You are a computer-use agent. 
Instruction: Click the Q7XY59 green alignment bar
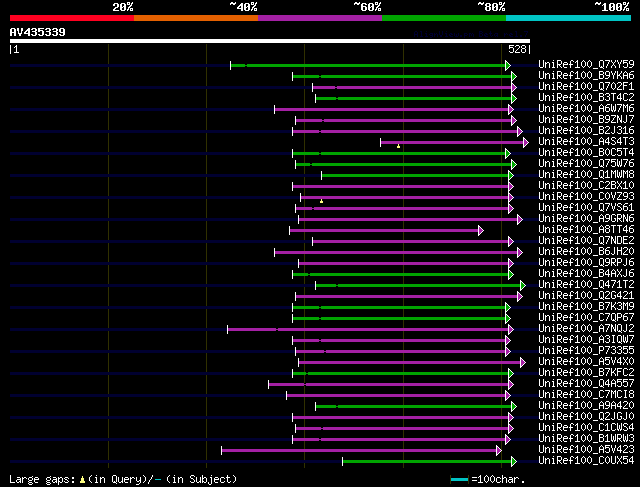pos(369,65)
